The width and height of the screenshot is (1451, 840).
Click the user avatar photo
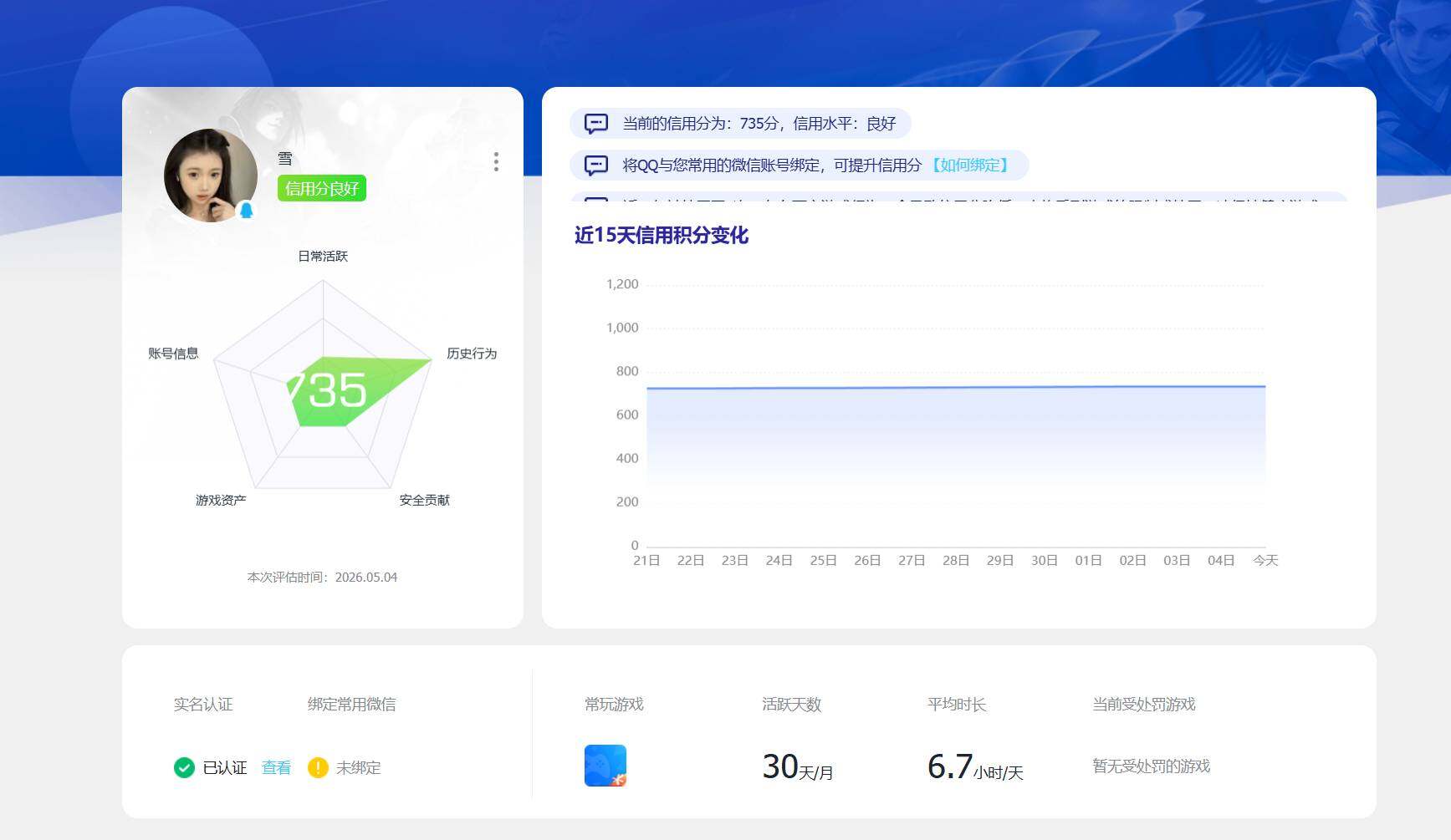pos(211,176)
